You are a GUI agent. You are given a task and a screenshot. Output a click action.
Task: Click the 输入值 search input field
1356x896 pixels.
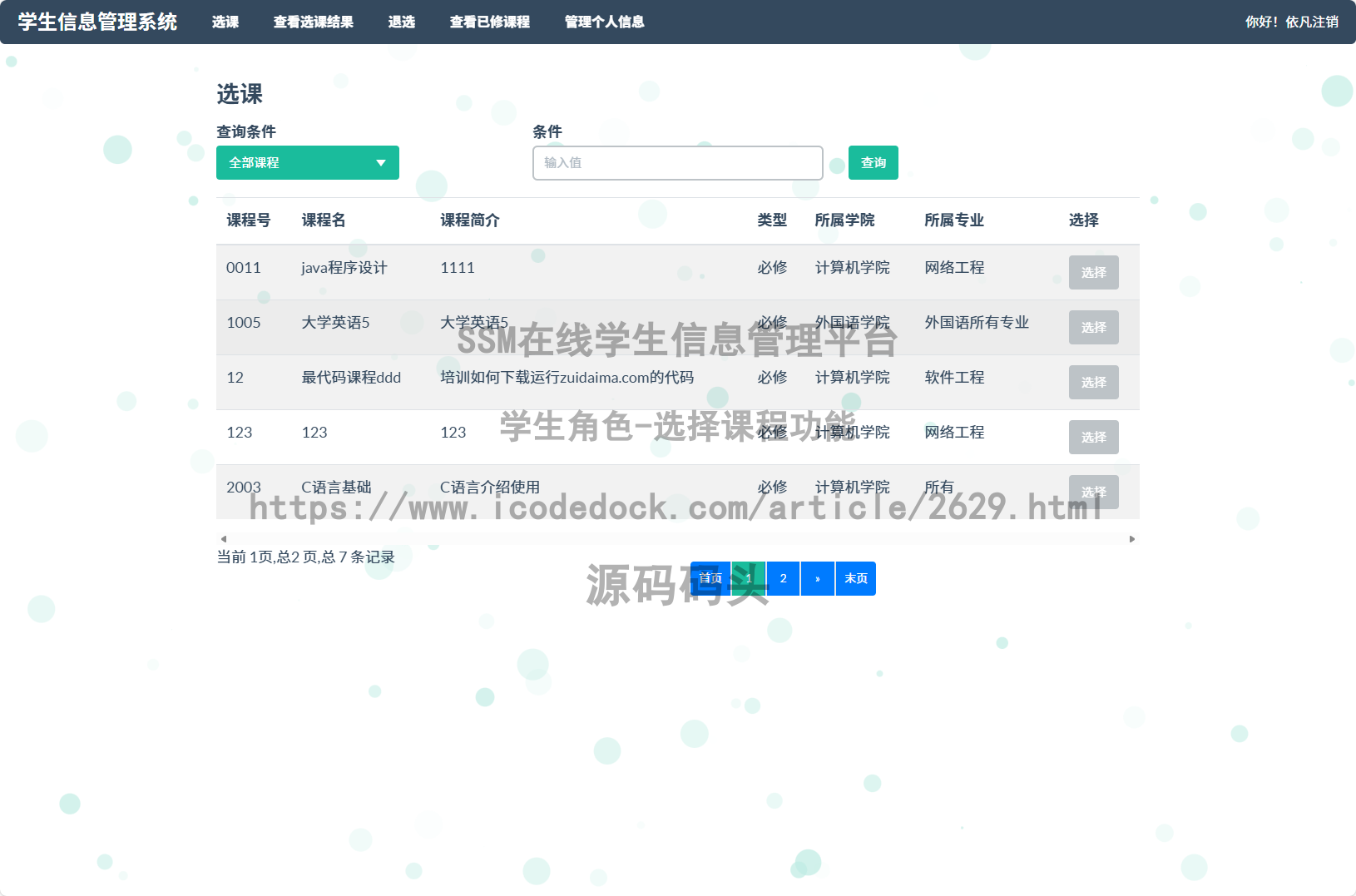point(677,162)
